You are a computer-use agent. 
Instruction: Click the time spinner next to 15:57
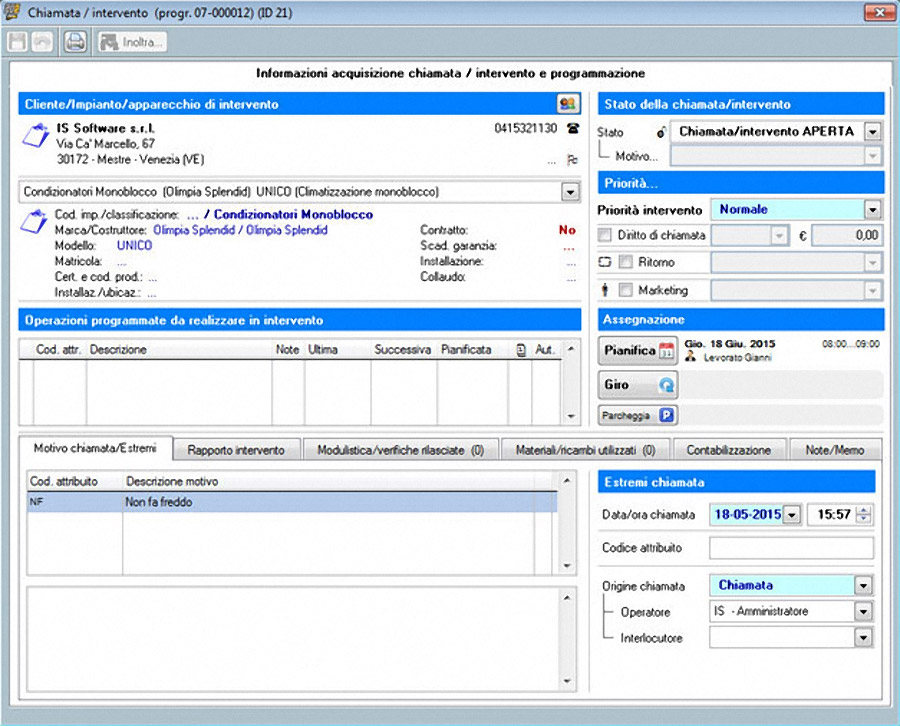tap(864, 515)
